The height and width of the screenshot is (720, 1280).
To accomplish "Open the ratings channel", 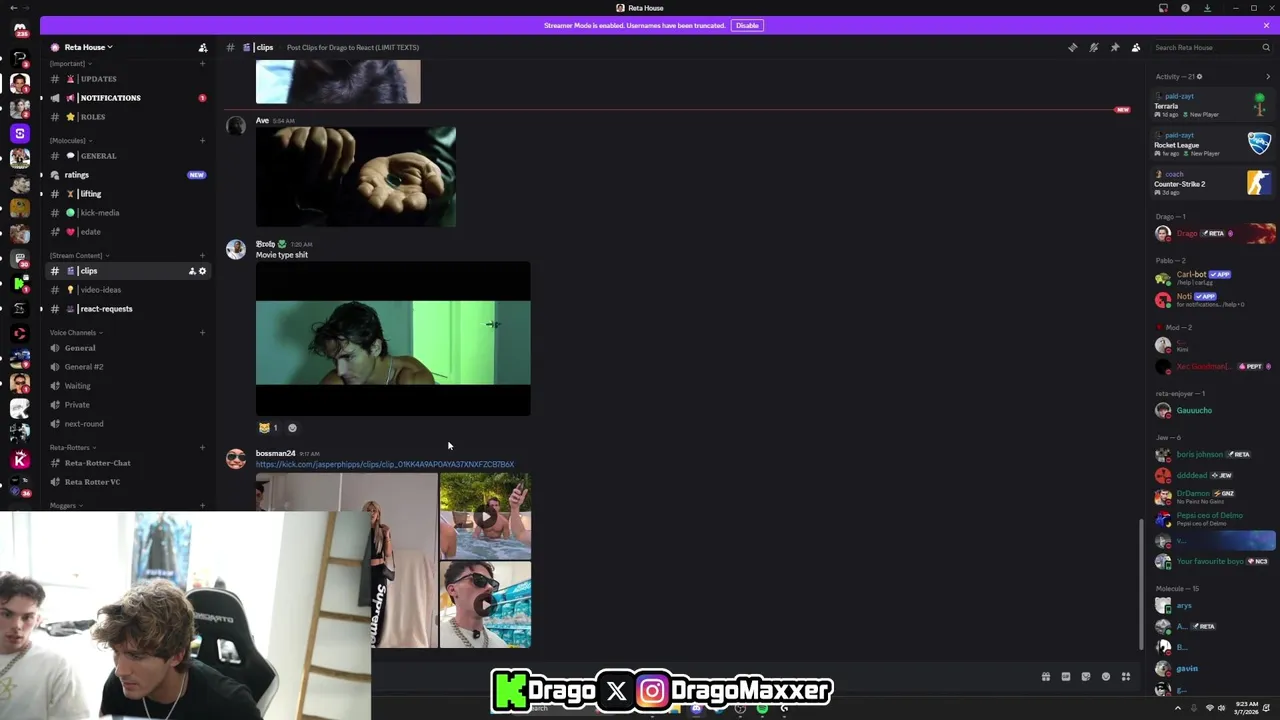I will pyautogui.click(x=127, y=175).
